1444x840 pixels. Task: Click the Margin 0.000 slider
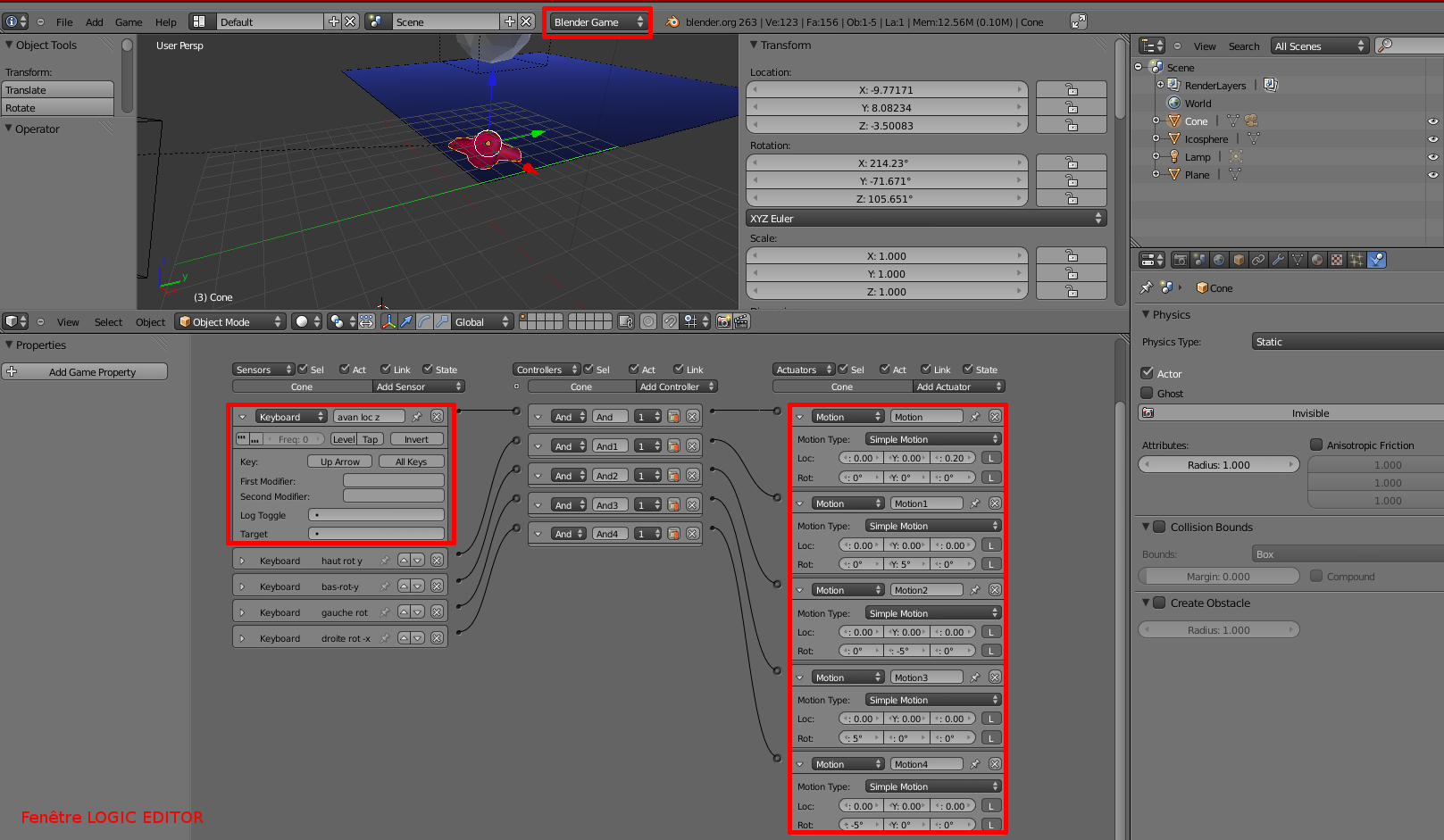click(1218, 577)
